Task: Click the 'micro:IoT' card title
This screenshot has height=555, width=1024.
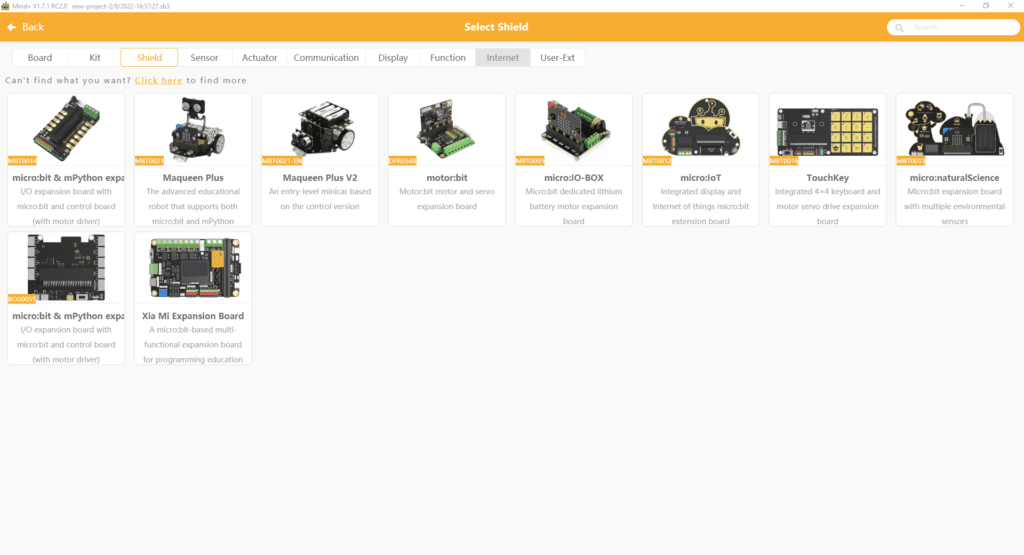Action: tap(701, 178)
